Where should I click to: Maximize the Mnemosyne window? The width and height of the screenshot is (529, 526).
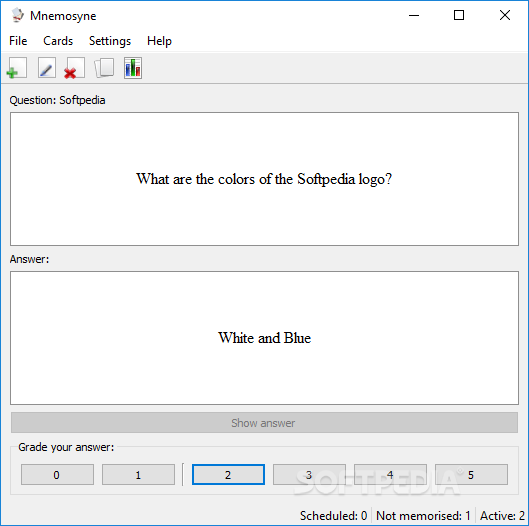pyautogui.click(x=459, y=15)
